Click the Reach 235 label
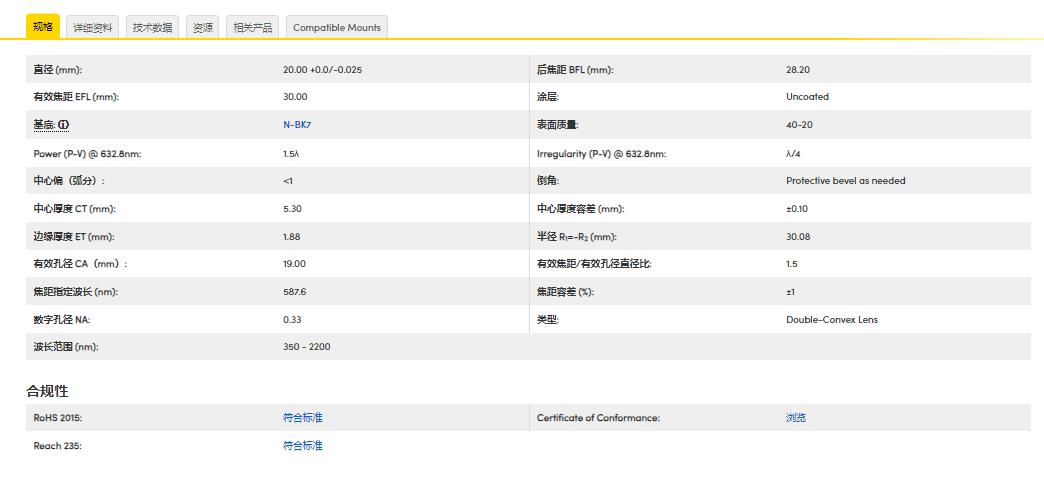This screenshot has height=481, width=1044. coord(57,446)
